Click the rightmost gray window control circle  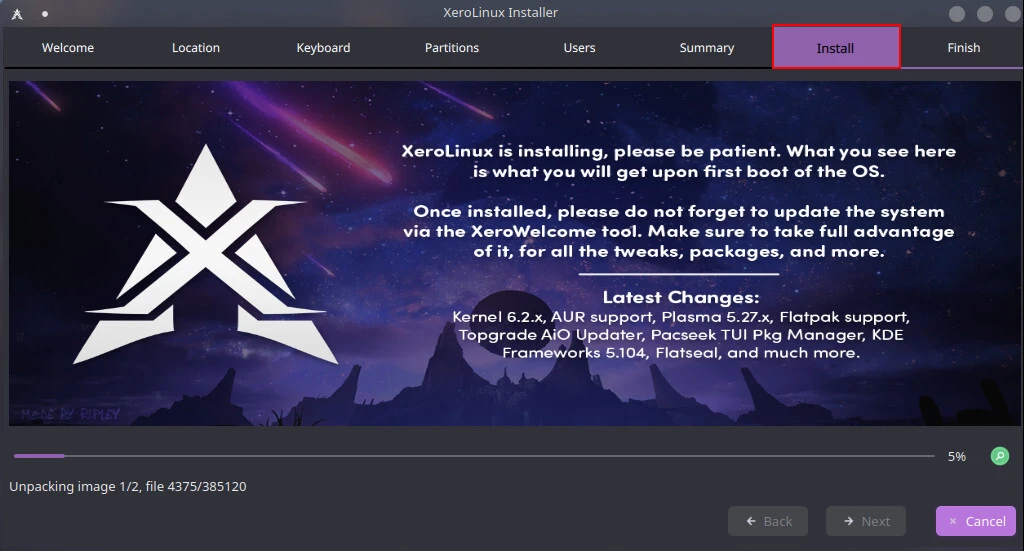tap(1010, 14)
